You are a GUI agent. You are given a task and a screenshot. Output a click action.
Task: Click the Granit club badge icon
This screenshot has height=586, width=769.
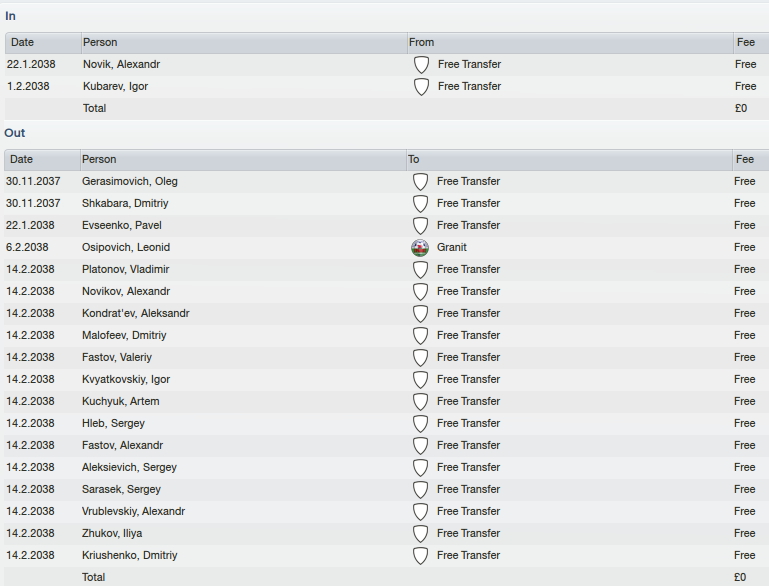point(420,248)
